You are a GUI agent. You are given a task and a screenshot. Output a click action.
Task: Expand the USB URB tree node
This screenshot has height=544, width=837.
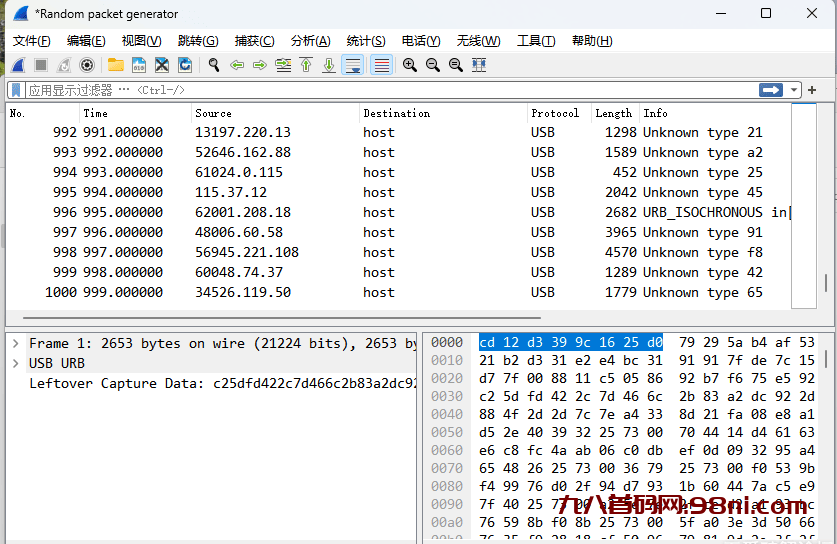(x=15, y=363)
